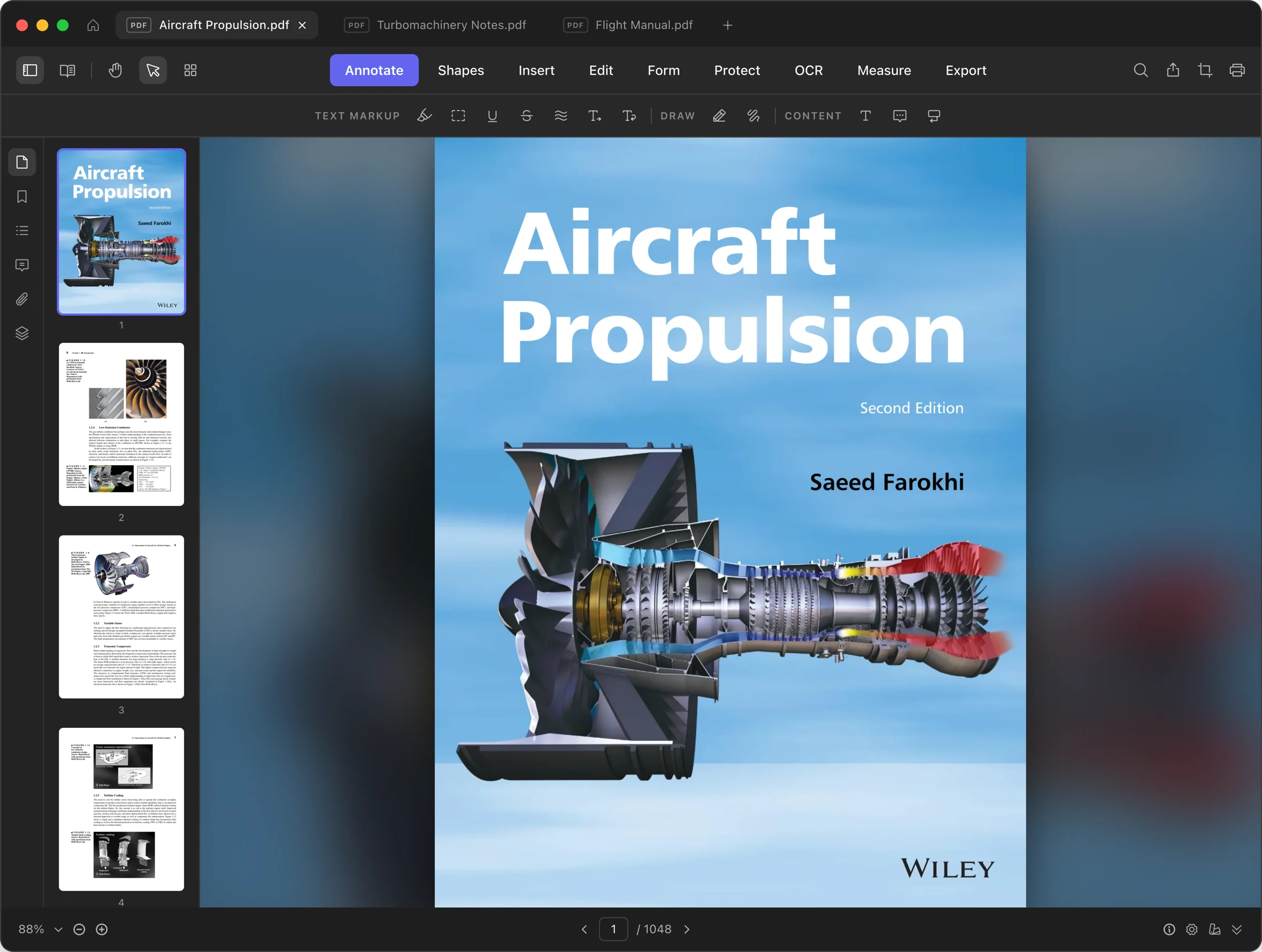The height and width of the screenshot is (952, 1262).
Task: Select the insert text caret tool
Action: click(595, 116)
